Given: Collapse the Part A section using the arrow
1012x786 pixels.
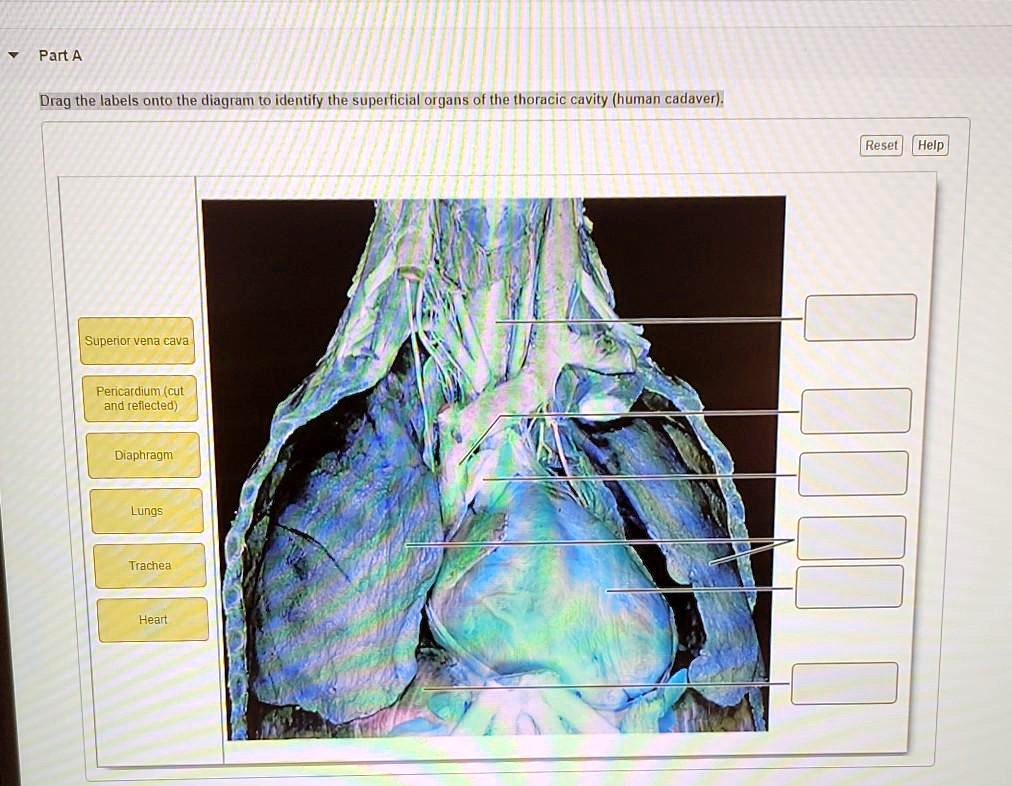Looking at the screenshot, I should pos(12,55).
